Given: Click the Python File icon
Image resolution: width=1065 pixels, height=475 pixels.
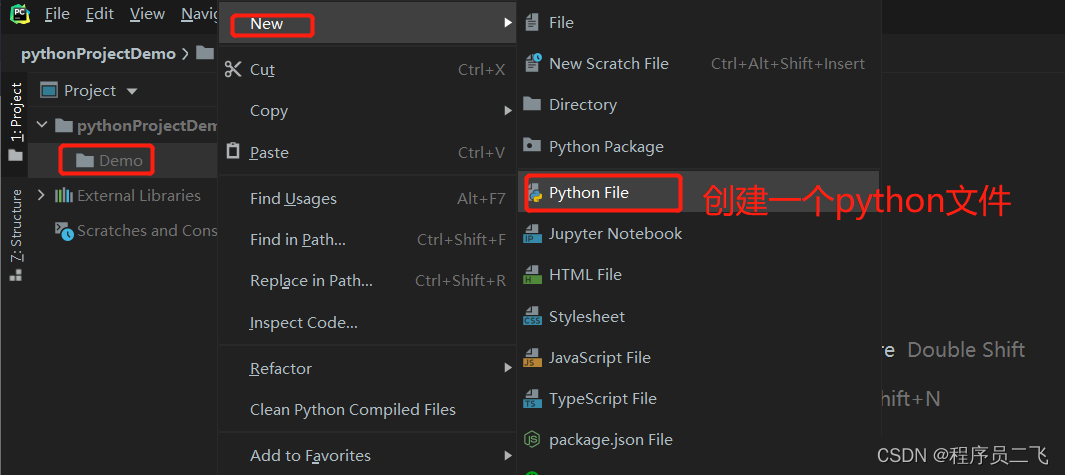Looking at the screenshot, I should 535,193.
